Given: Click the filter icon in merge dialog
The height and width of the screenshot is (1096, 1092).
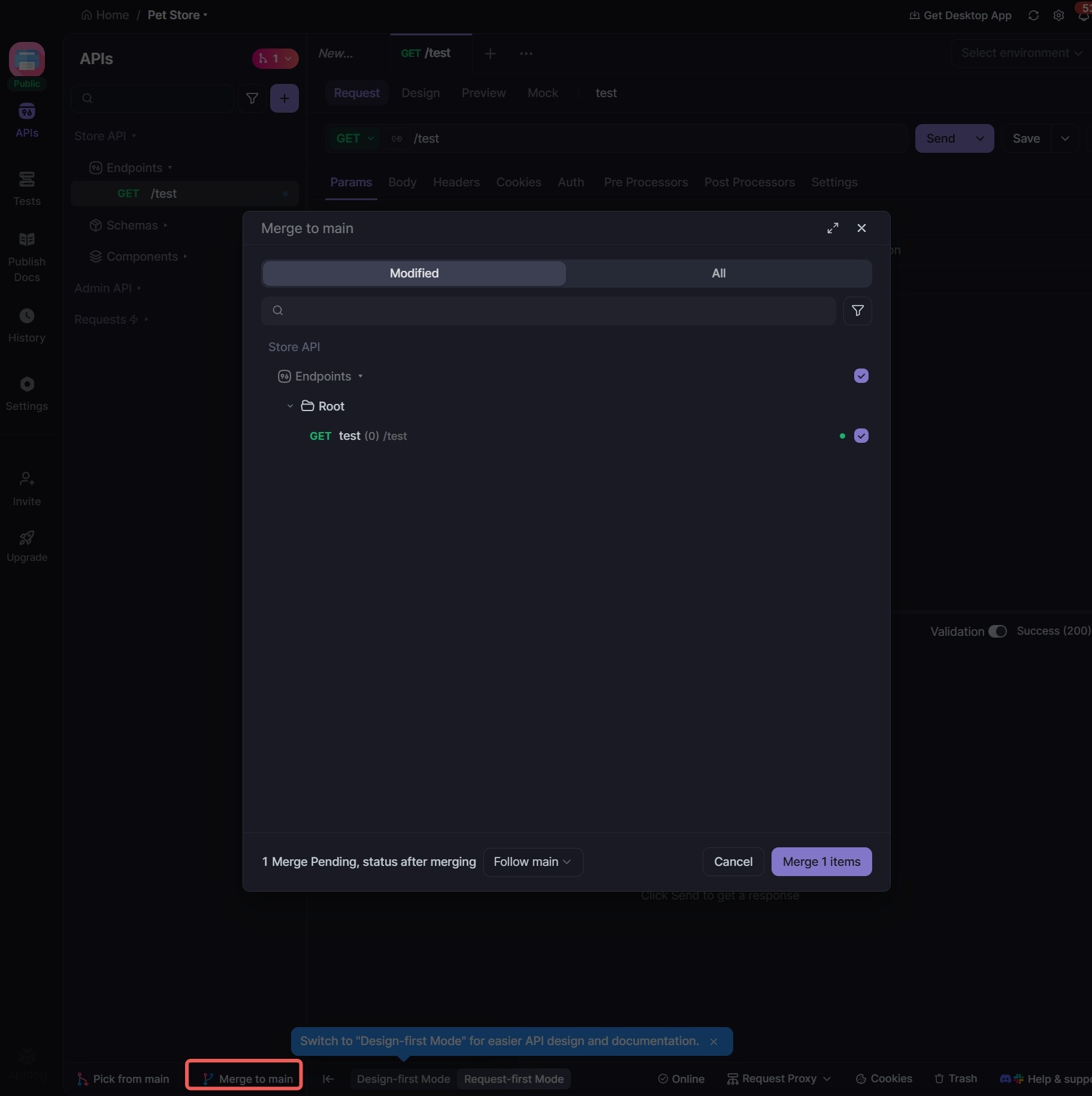Looking at the screenshot, I should (857, 310).
